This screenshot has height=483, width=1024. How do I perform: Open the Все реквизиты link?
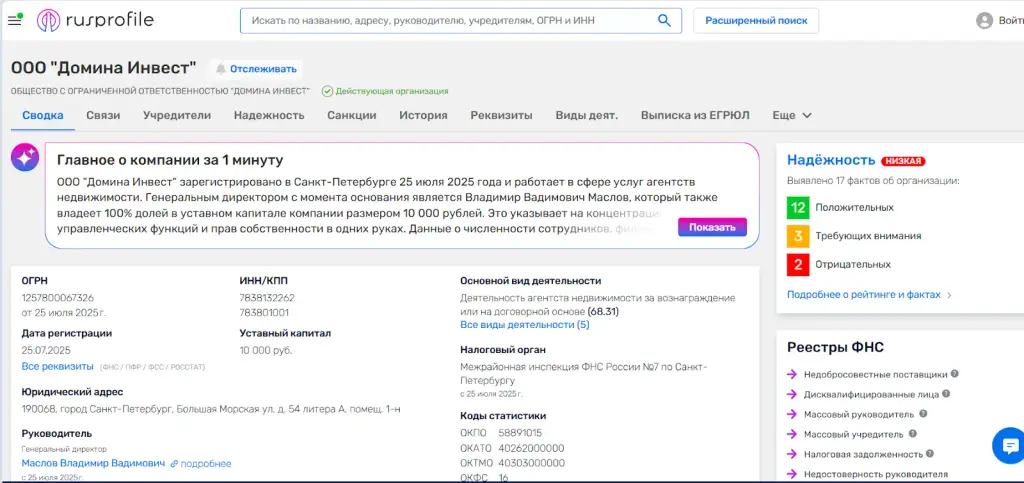(57, 366)
